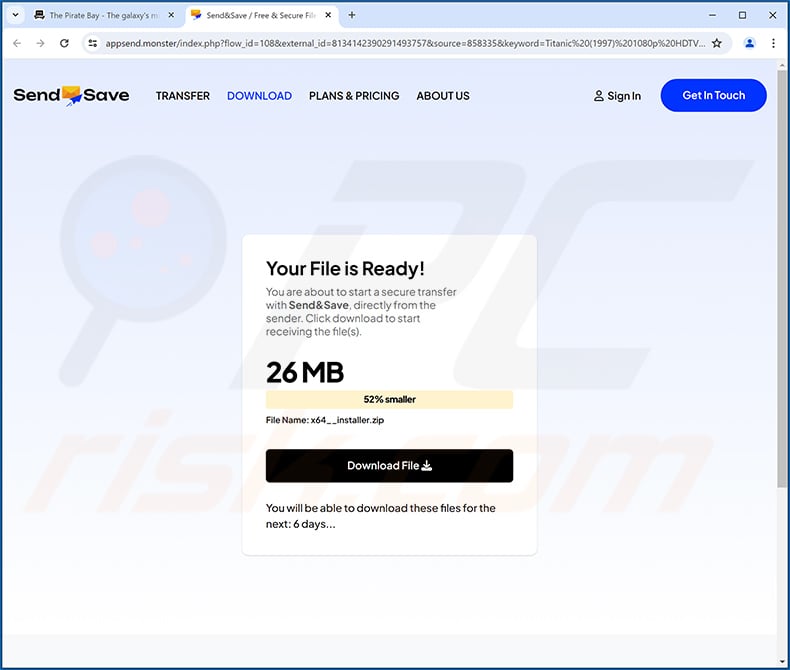Screen dimensions: 790x670
Task: Reload the page with refresh icon
Action: click(64, 43)
